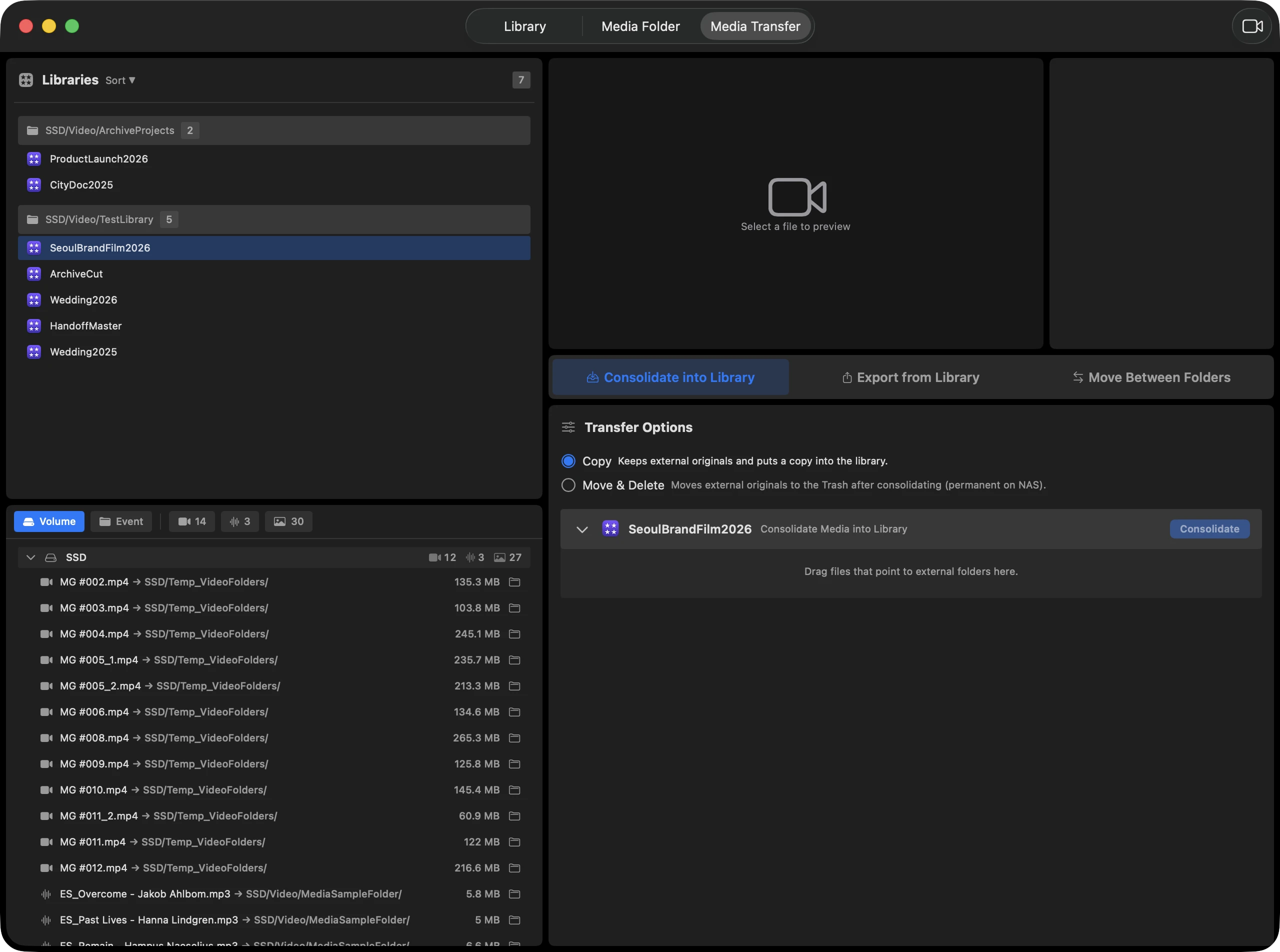Collapse the SeoulBrandFilm2026 consolidate section

coord(582,529)
